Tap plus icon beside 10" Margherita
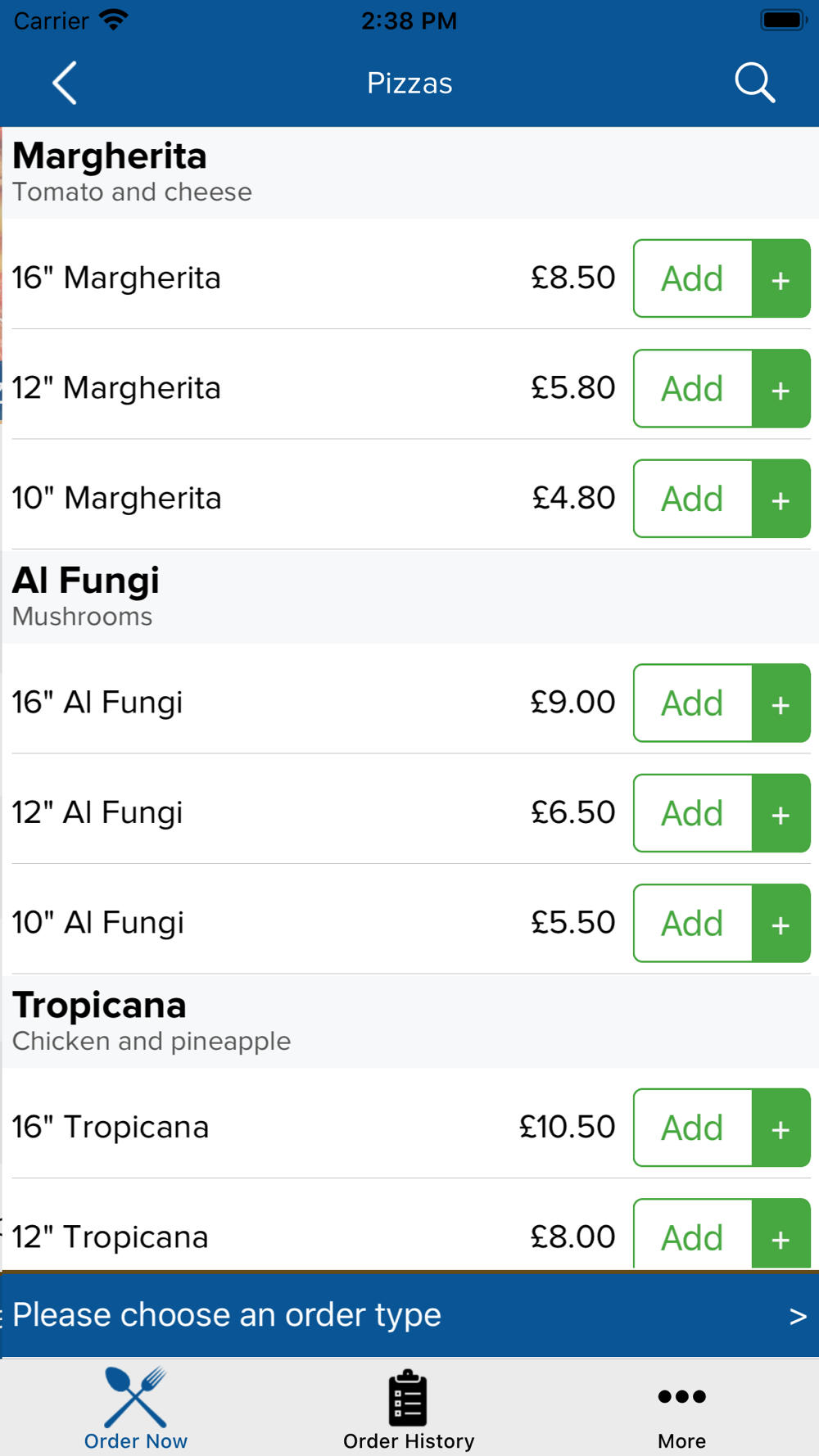 click(x=781, y=499)
